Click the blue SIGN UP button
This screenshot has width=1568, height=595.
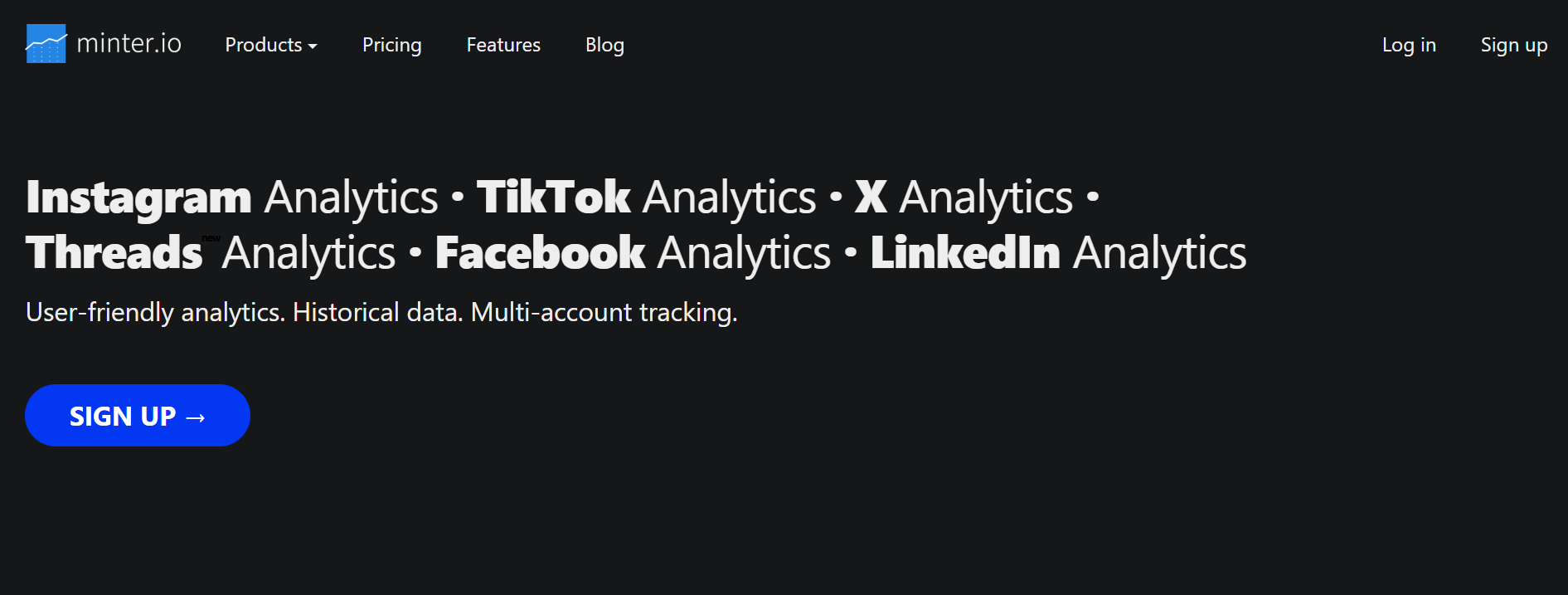click(x=138, y=415)
